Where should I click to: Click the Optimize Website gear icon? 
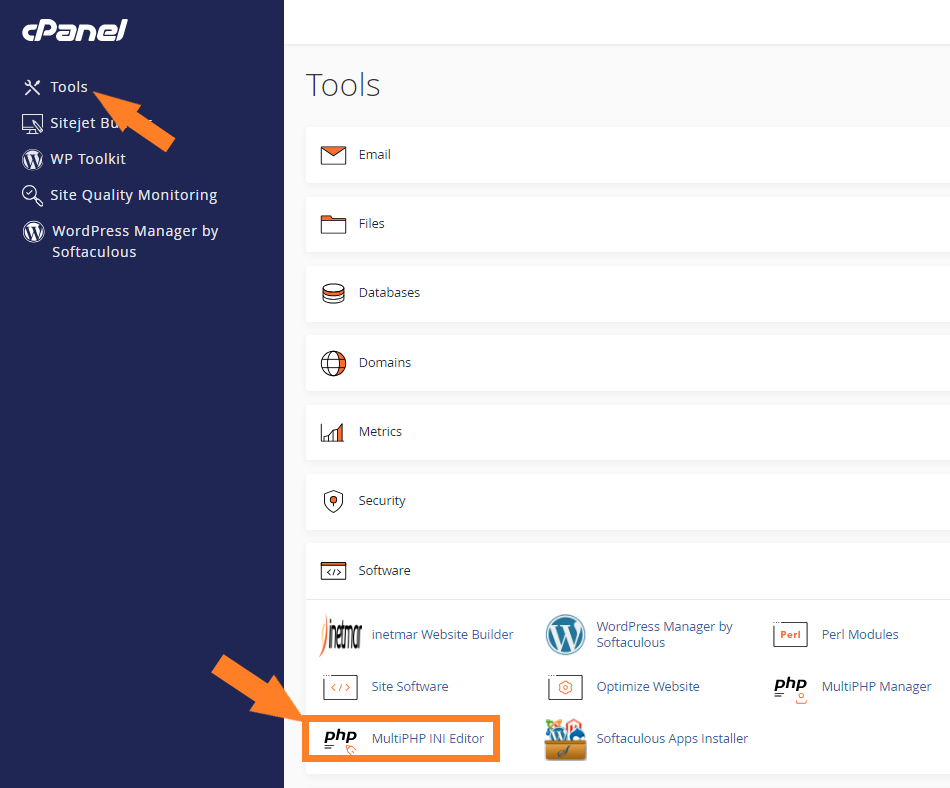click(565, 687)
